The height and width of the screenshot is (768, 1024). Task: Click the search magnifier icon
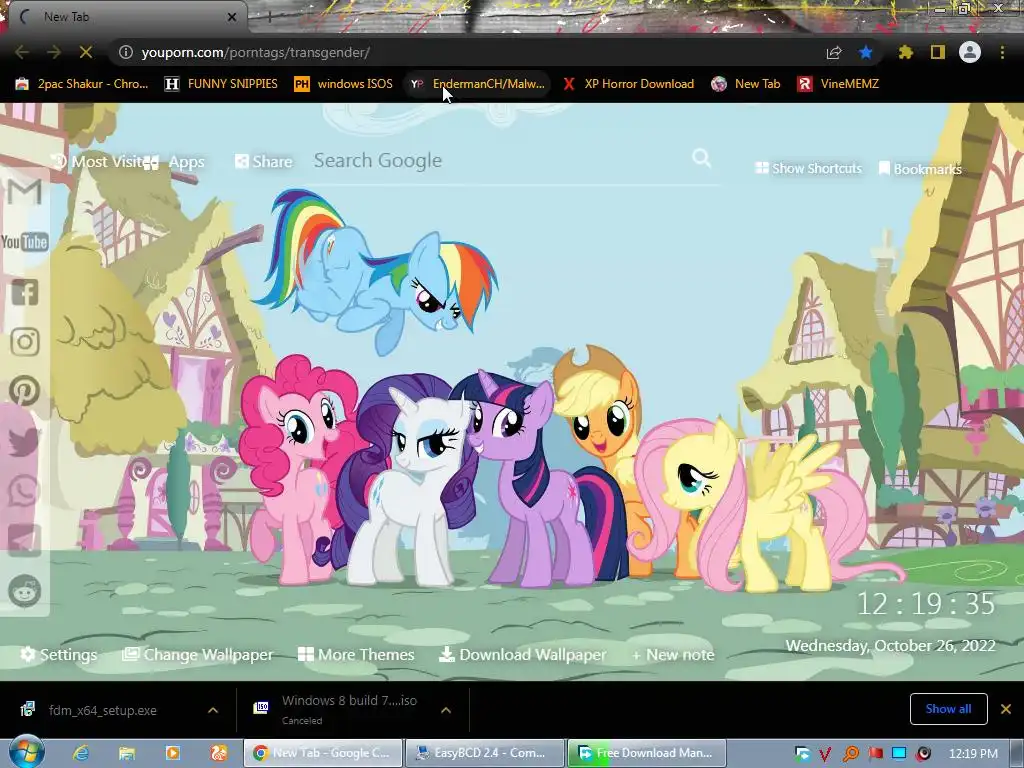pos(701,158)
